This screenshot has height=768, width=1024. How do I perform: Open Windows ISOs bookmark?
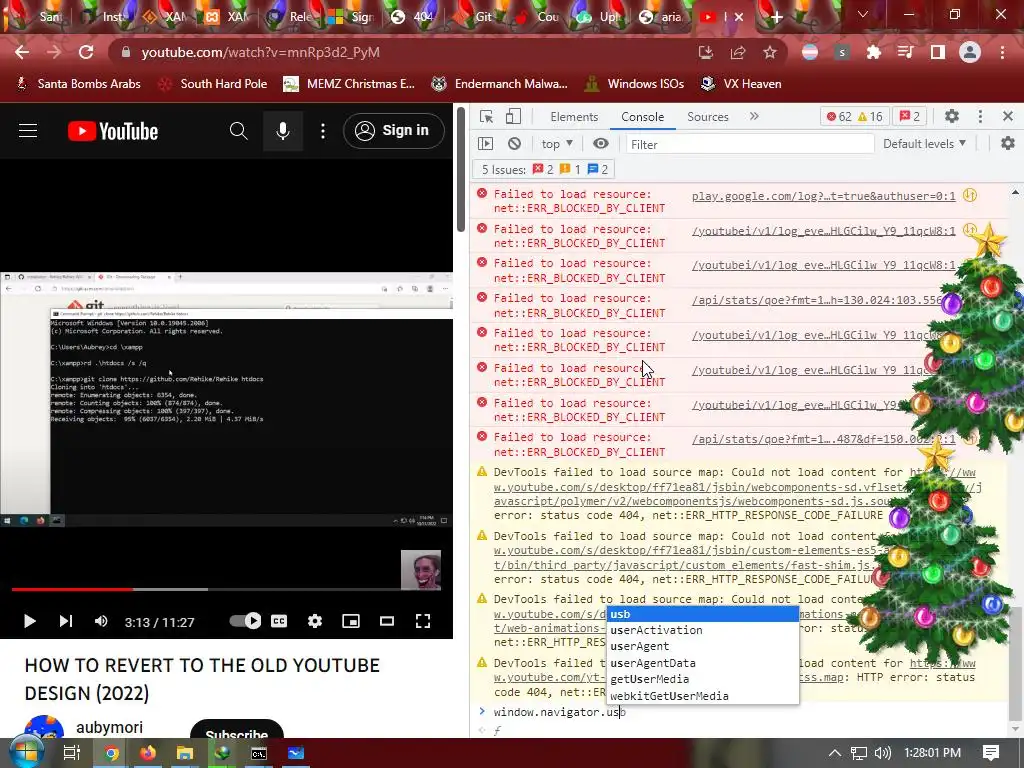(x=634, y=84)
